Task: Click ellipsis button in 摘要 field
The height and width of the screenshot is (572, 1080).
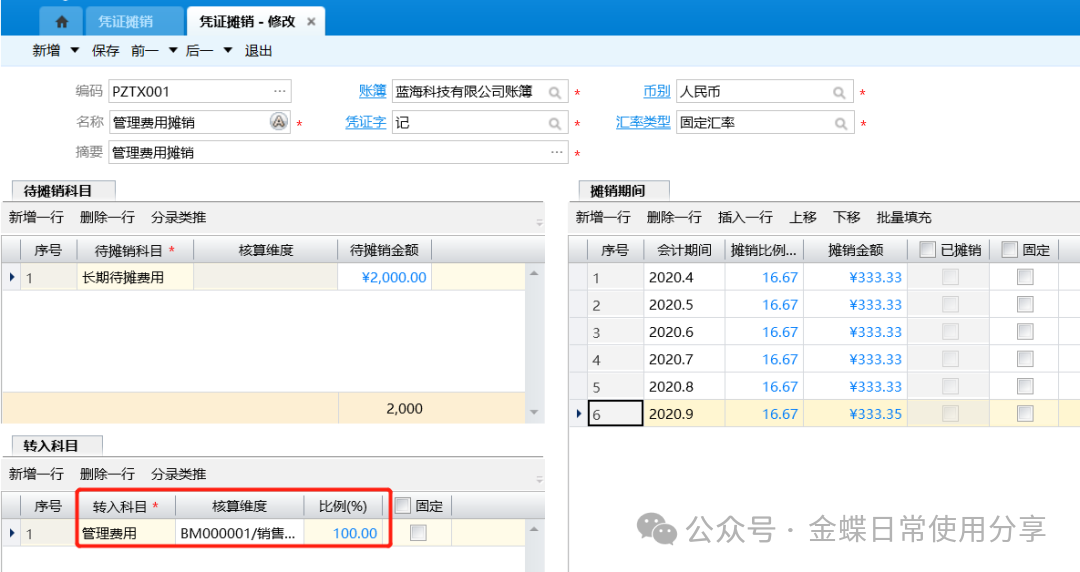Action: tap(557, 153)
